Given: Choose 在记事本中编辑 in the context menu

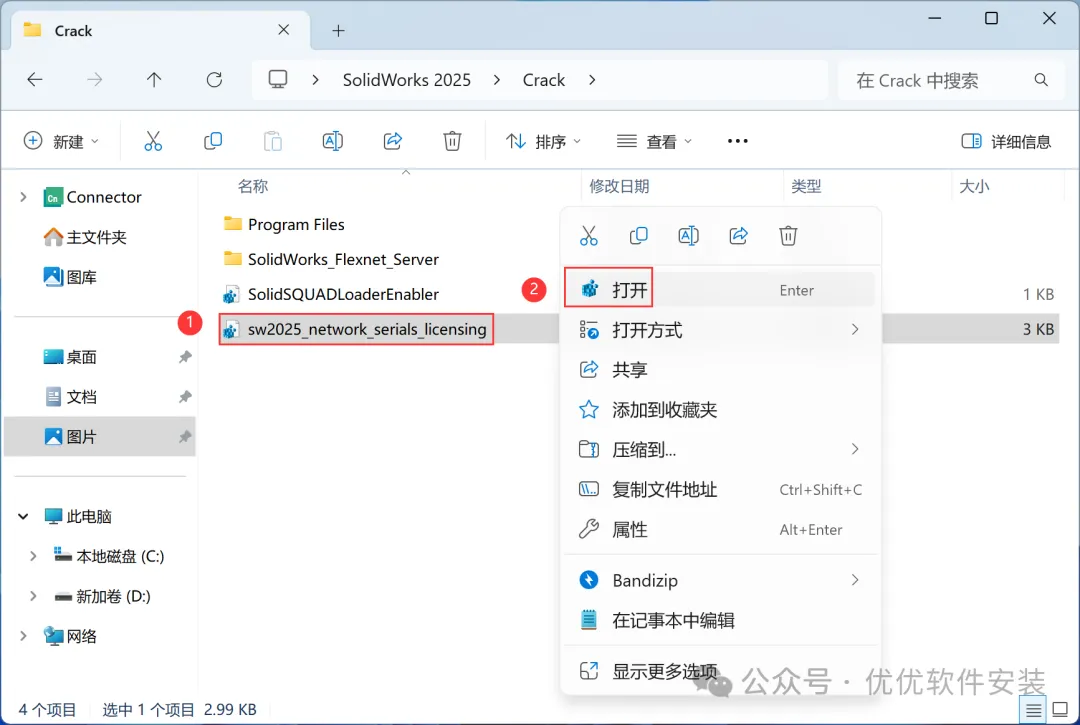Looking at the screenshot, I should pyautogui.click(x=720, y=620).
